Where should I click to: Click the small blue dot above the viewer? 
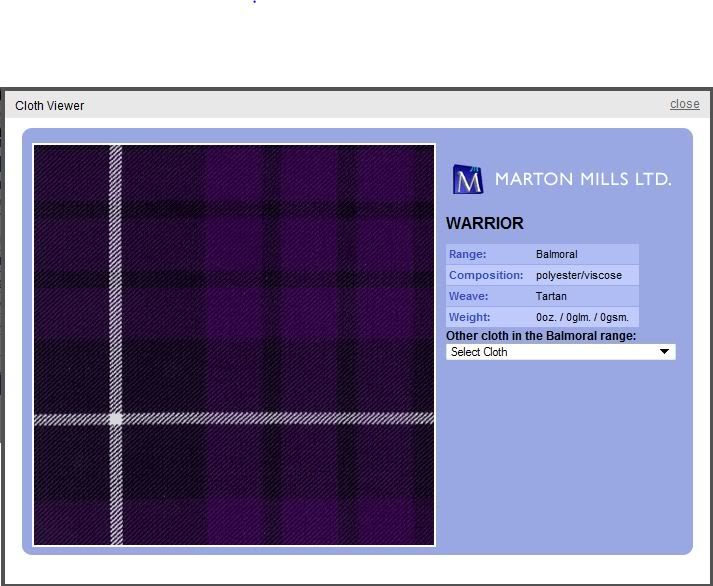(255, 2)
